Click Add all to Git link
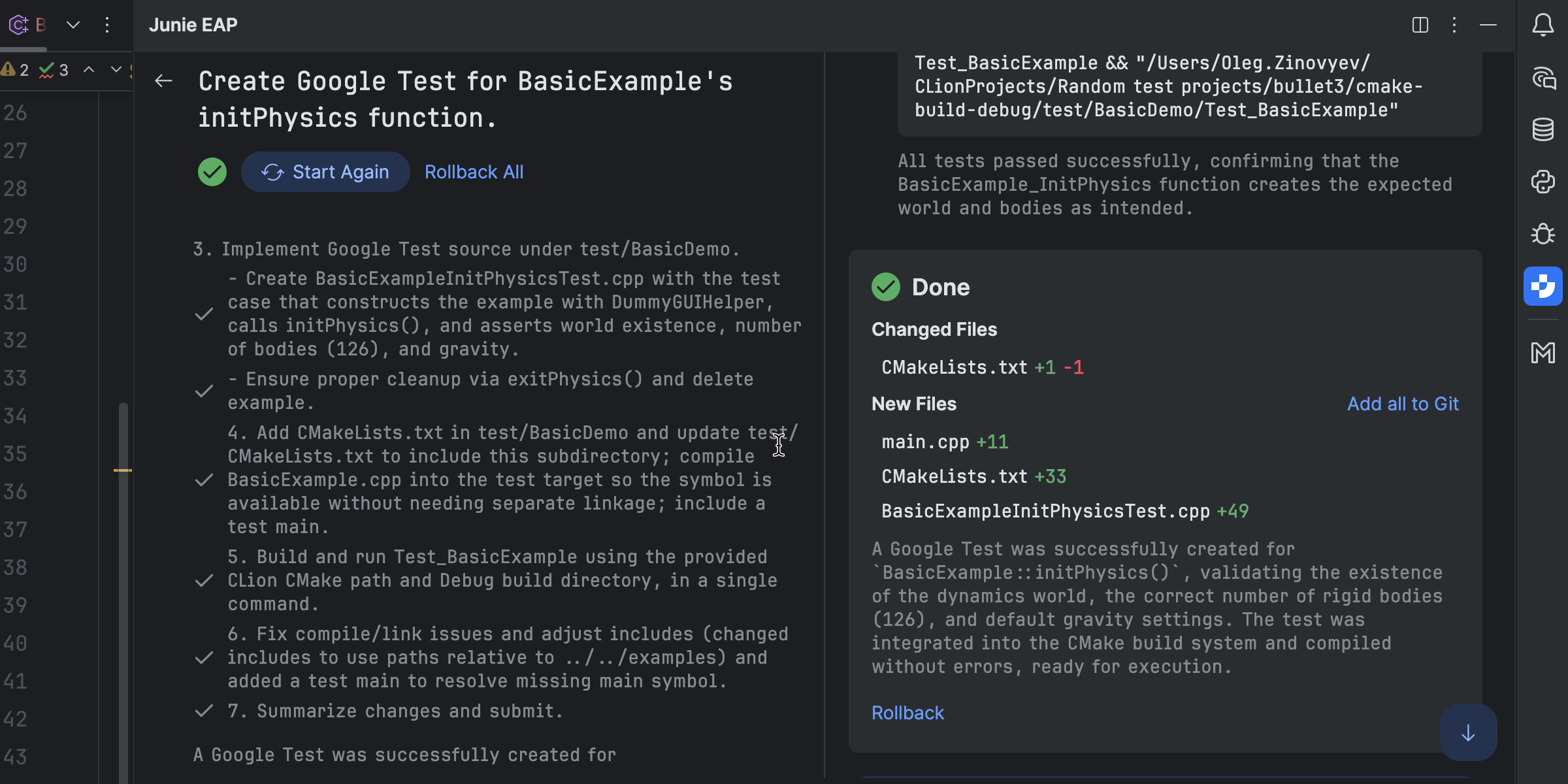The height and width of the screenshot is (784, 1568). point(1403,404)
